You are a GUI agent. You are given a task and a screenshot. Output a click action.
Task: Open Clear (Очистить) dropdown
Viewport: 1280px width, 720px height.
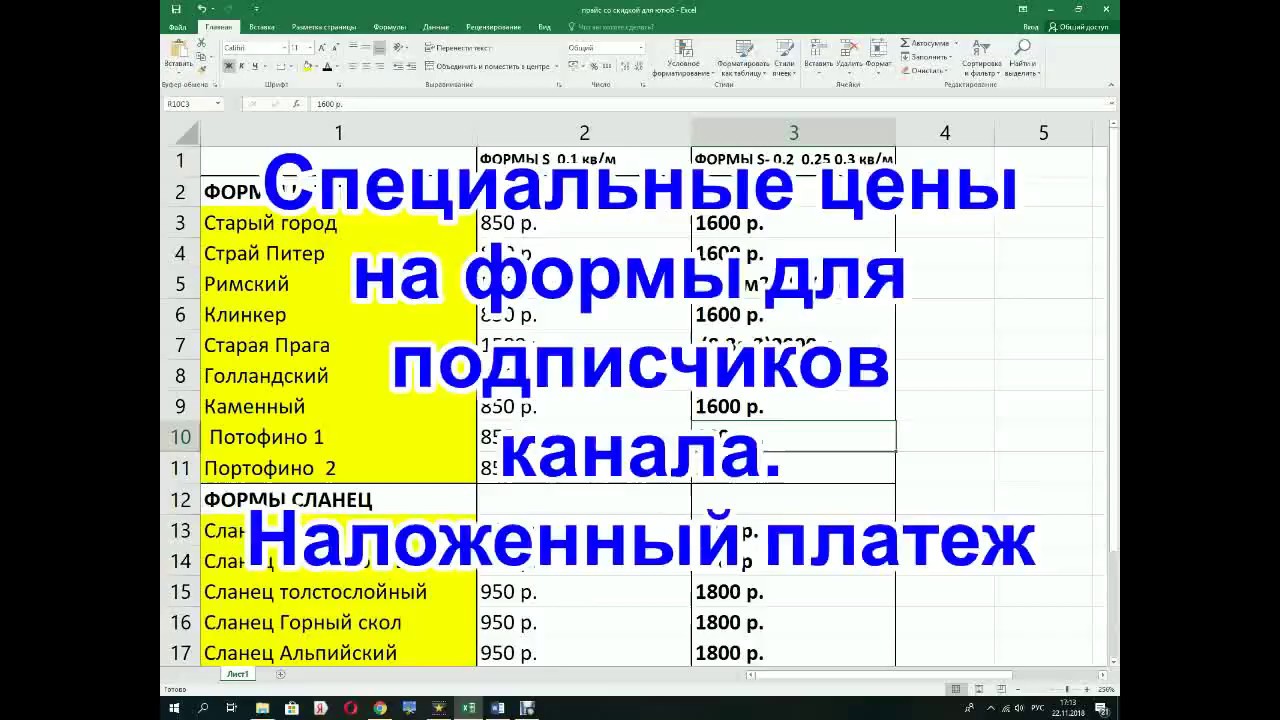925,70
